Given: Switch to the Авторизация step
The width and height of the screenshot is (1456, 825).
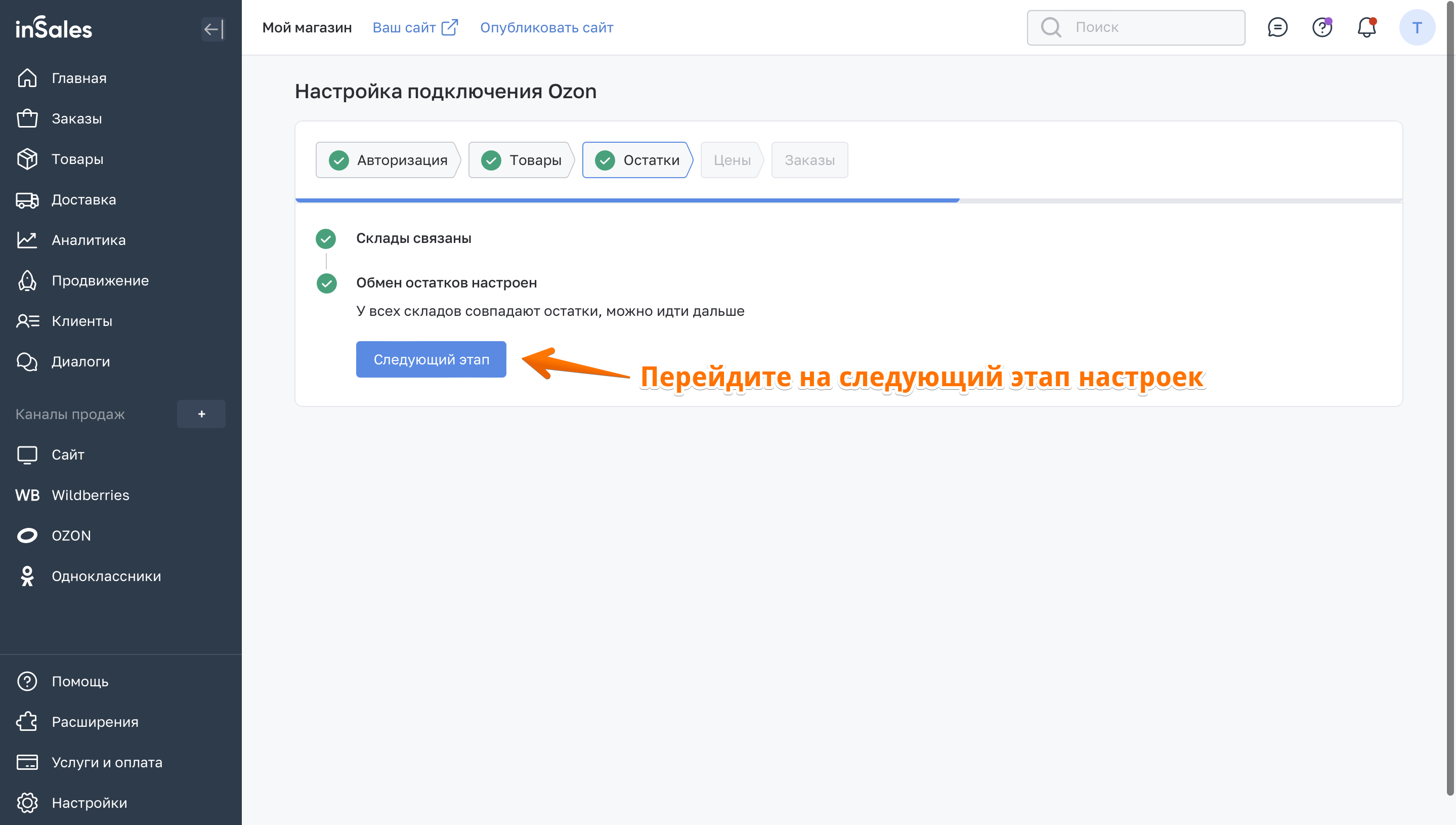Looking at the screenshot, I should 388,160.
